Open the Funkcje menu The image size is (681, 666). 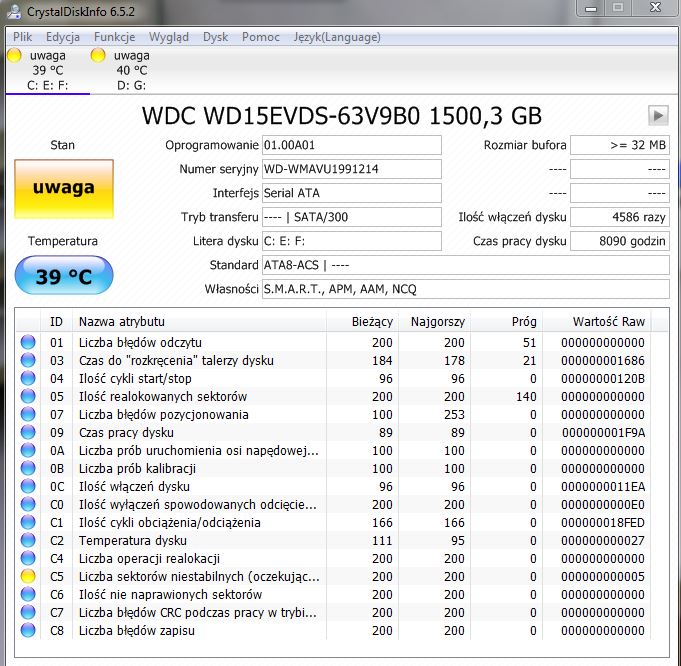click(x=114, y=37)
